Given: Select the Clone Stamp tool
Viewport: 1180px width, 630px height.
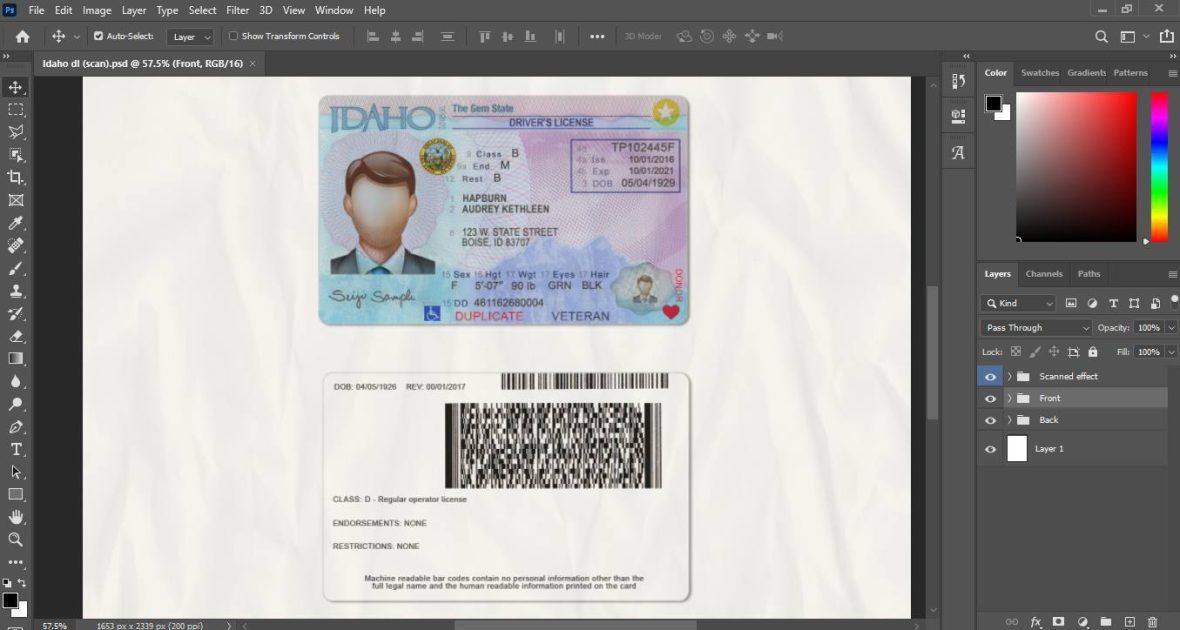Looking at the screenshot, I should [14, 291].
